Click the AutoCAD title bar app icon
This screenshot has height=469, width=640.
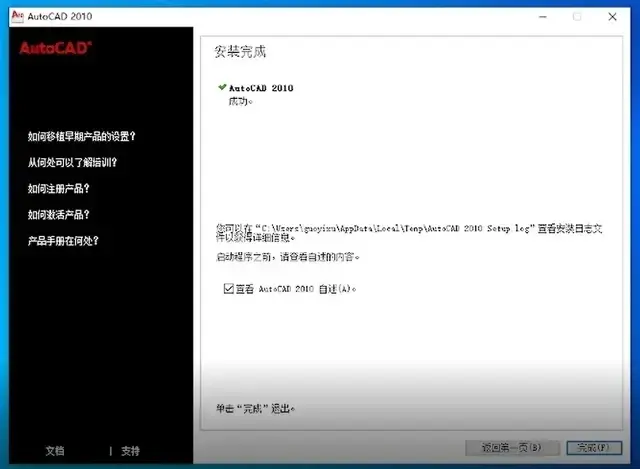[x=18, y=16]
